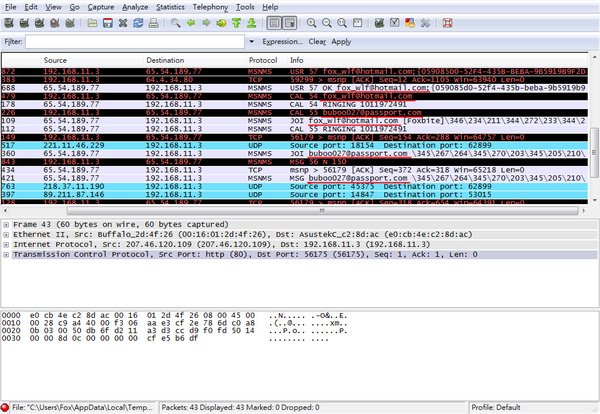Open the Telephony menu

tap(210, 7)
